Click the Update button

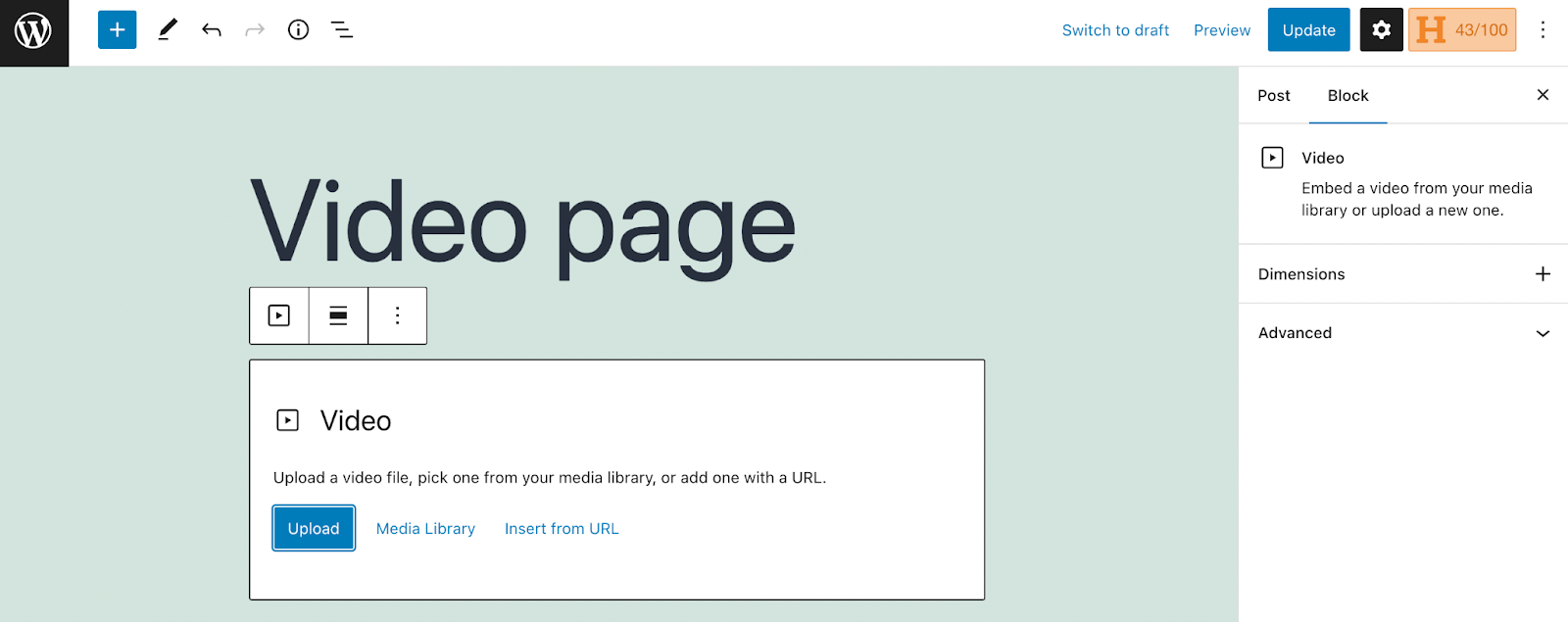[1308, 29]
